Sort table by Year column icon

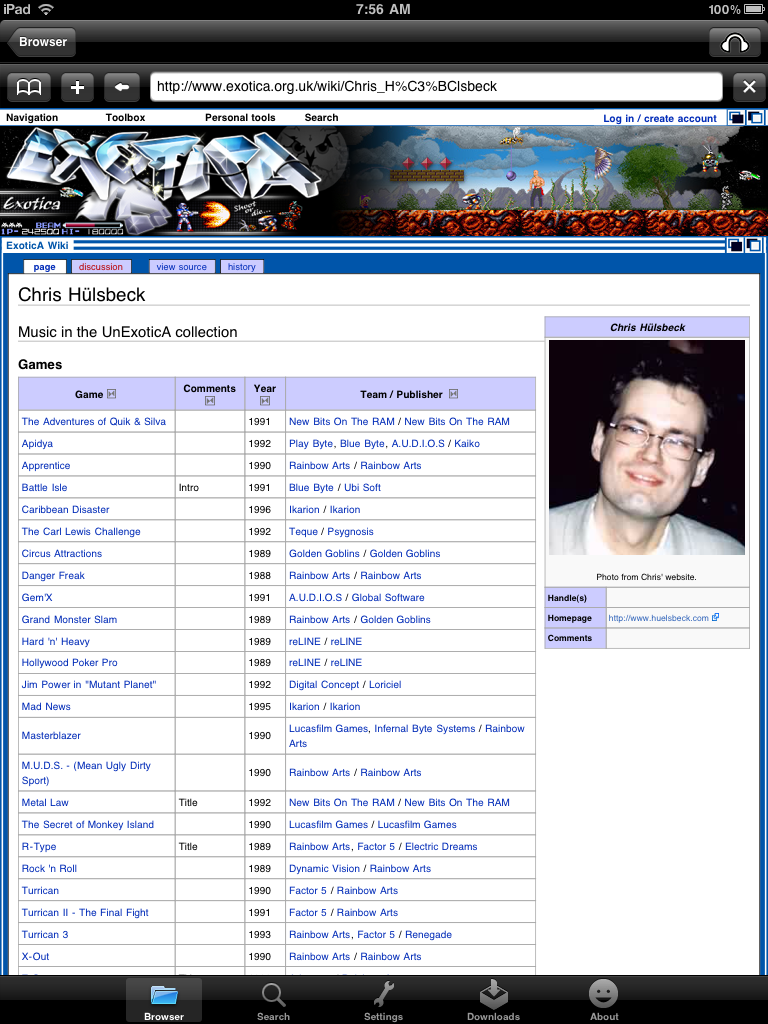pyautogui.click(x=264, y=401)
